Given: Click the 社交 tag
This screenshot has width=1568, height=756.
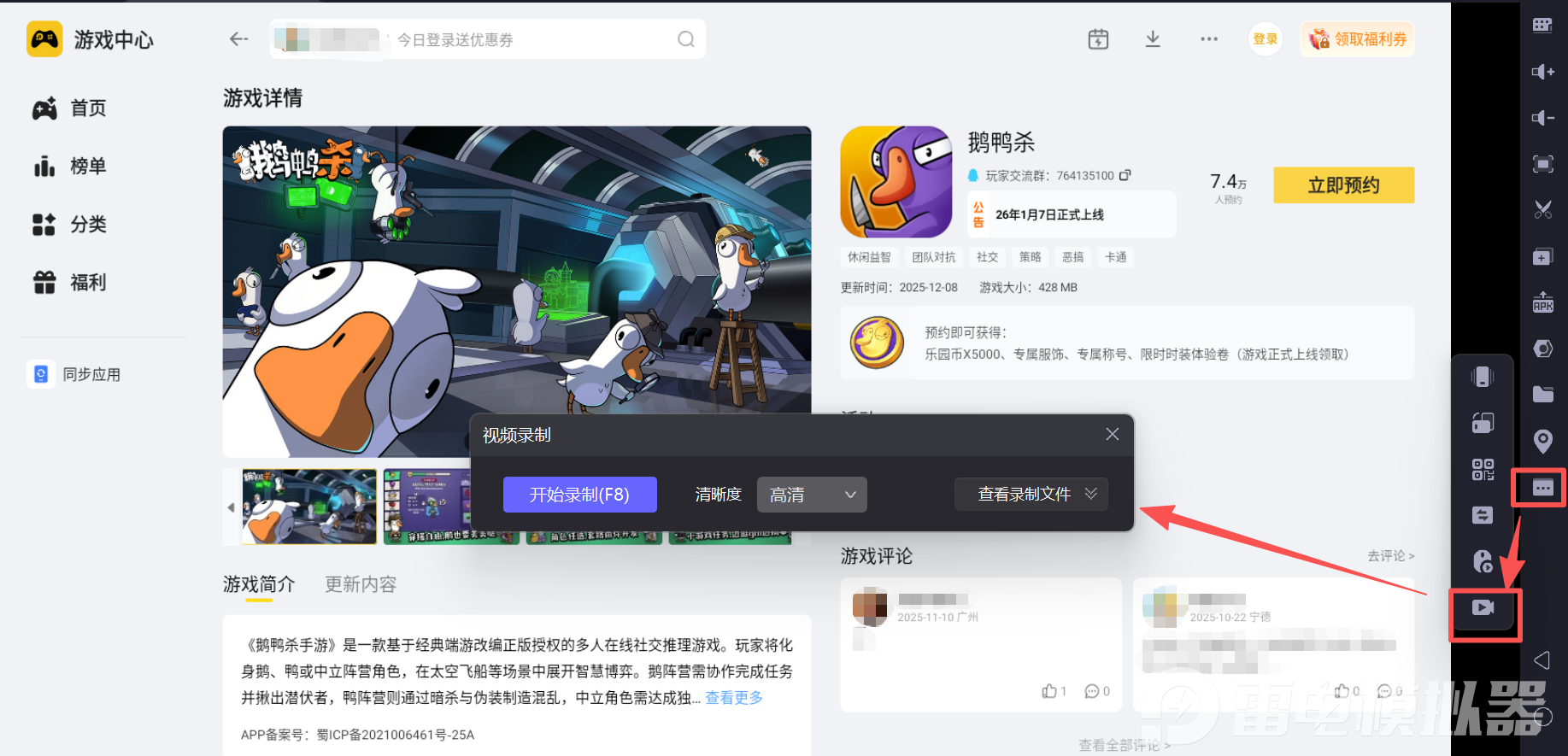Looking at the screenshot, I should [x=987, y=257].
